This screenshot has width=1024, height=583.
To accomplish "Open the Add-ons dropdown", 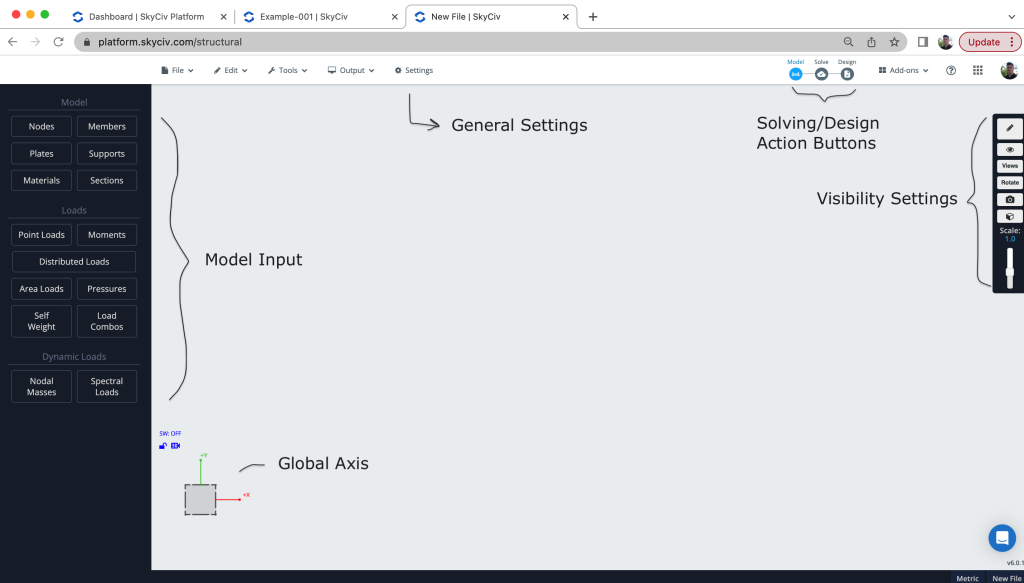I will [904, 71].
